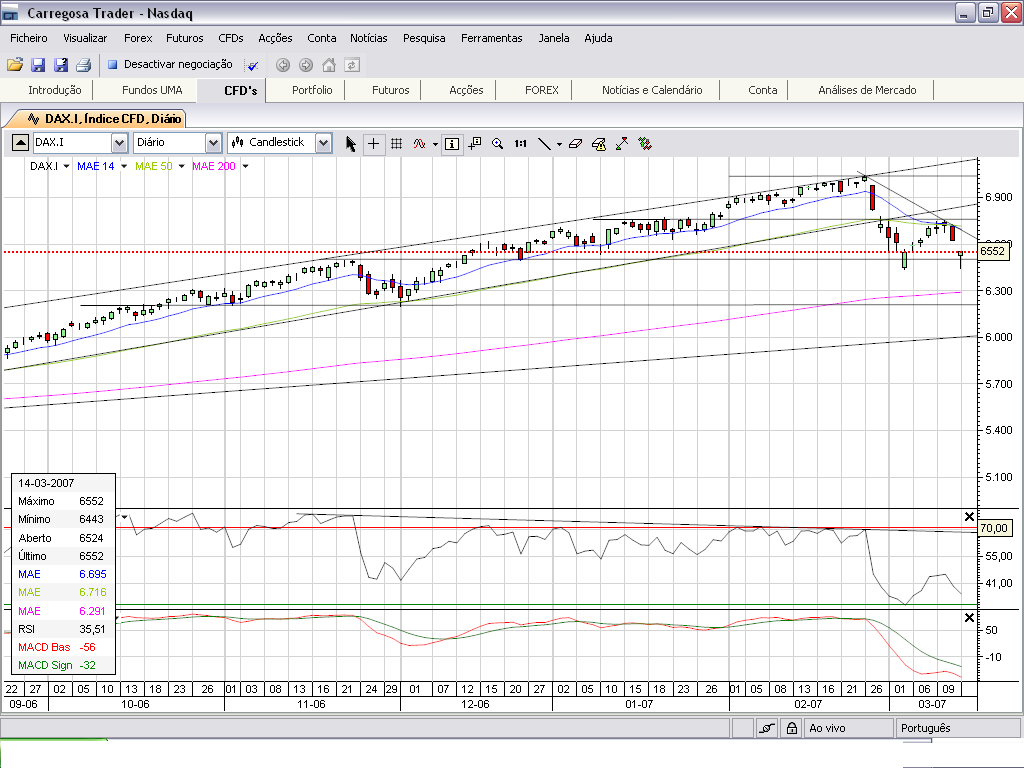1024x768 pixels.
Task: Open the Visualizar menu
Action: pyautogui.click(x=85, y=38)
